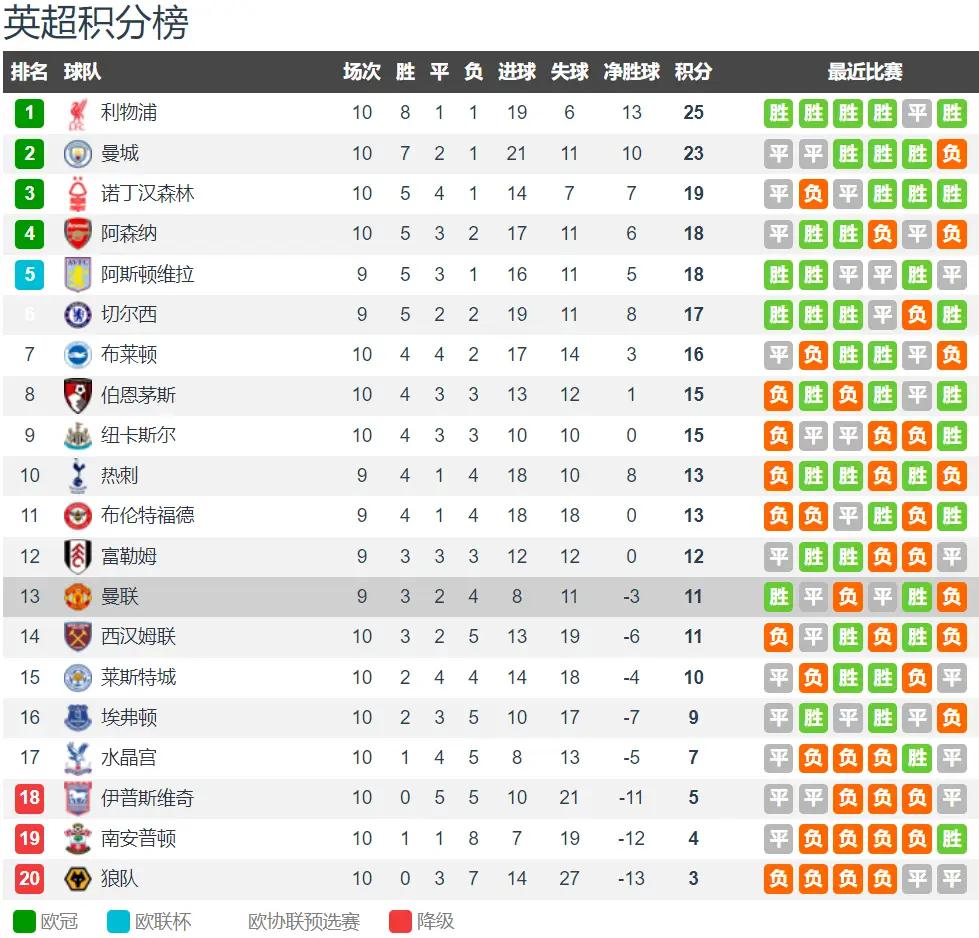
Task: Select the Chelsea club crest
Action: 77,314
